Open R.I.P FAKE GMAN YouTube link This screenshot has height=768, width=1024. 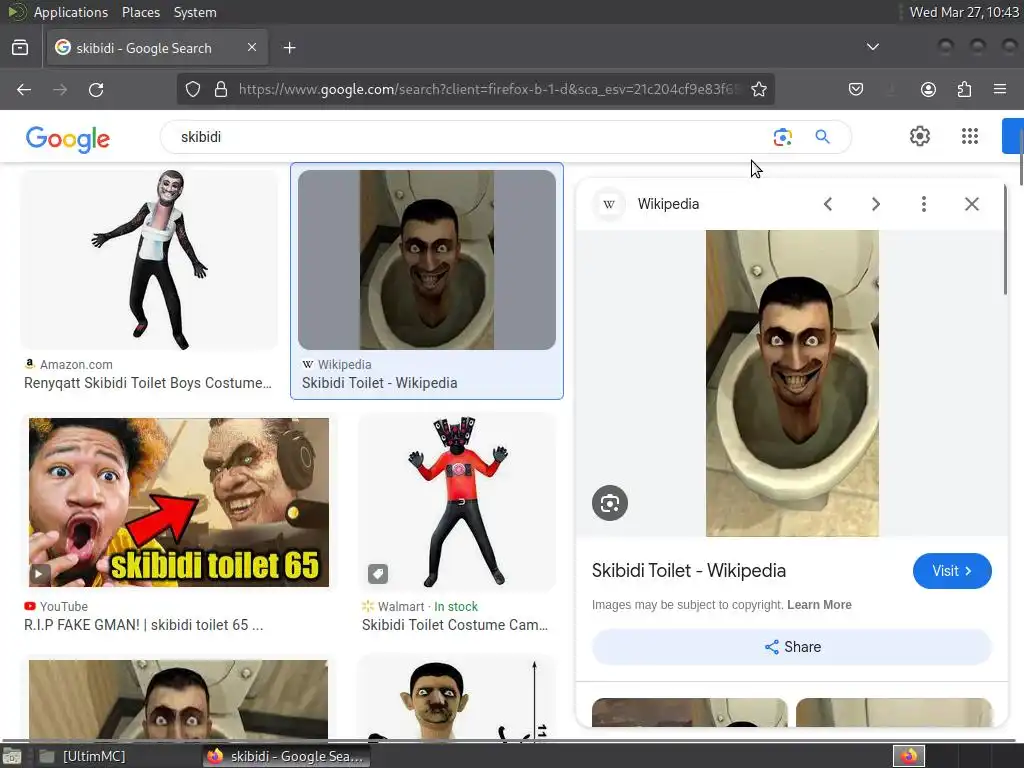pyautogui.click(x=144, y=625)
